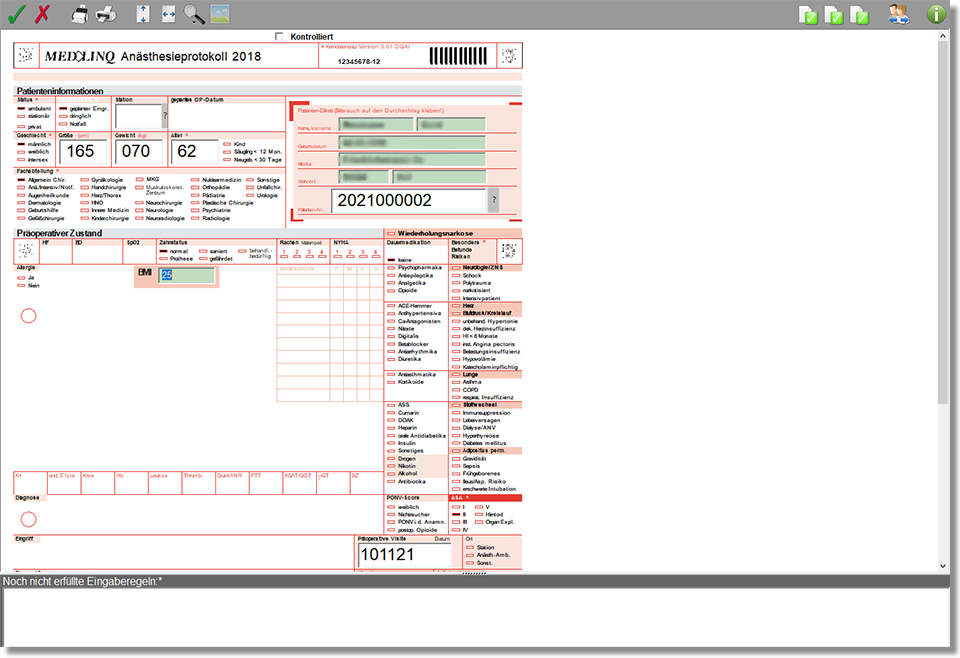Click the question mark beside patient number
Image resolution: width=960 pixels, height=658 pixels.
point(493,200)
